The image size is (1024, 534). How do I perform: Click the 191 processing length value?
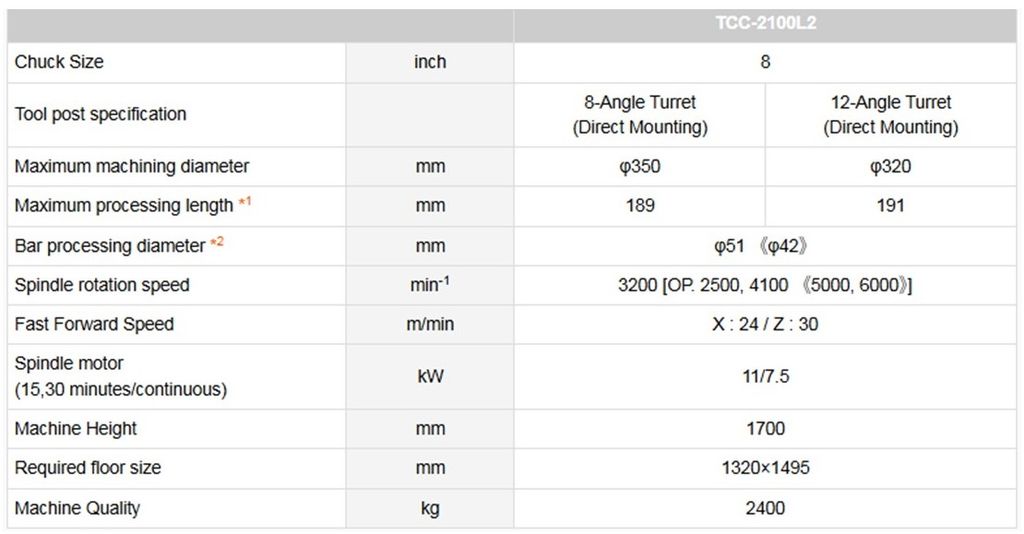click(890, 206)
